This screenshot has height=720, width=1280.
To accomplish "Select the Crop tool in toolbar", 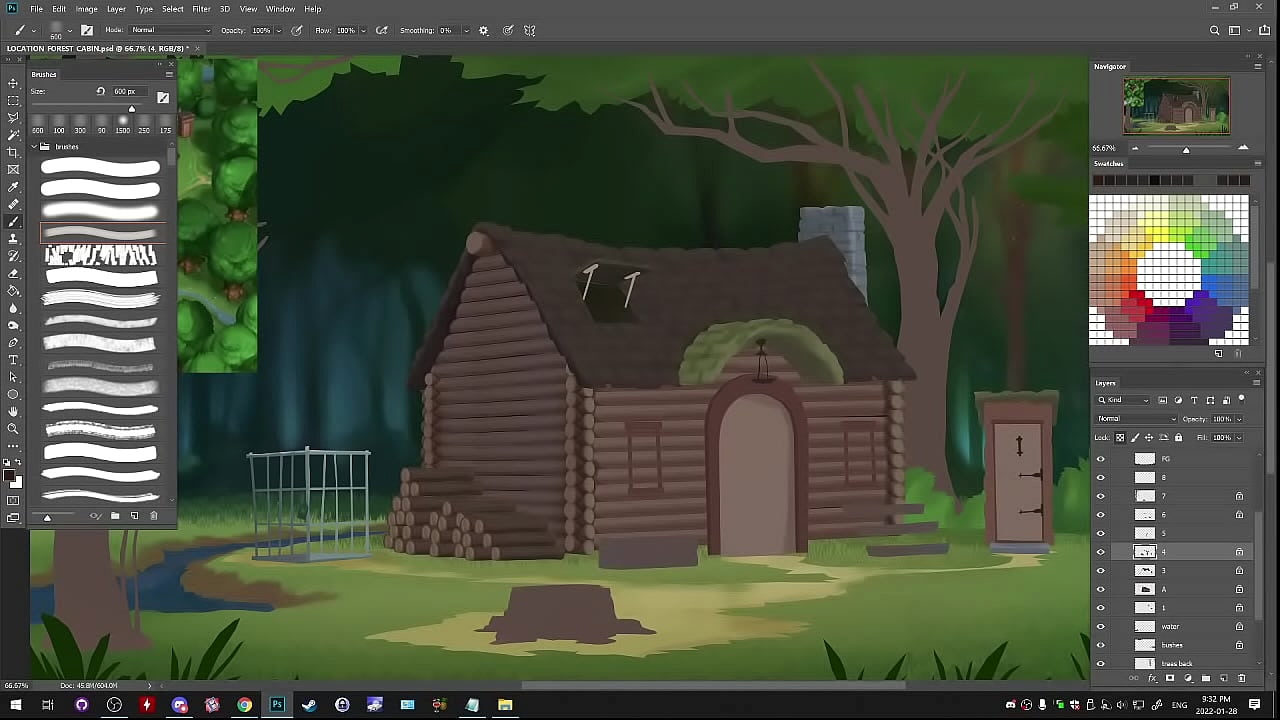I will (x=13, y=152).
